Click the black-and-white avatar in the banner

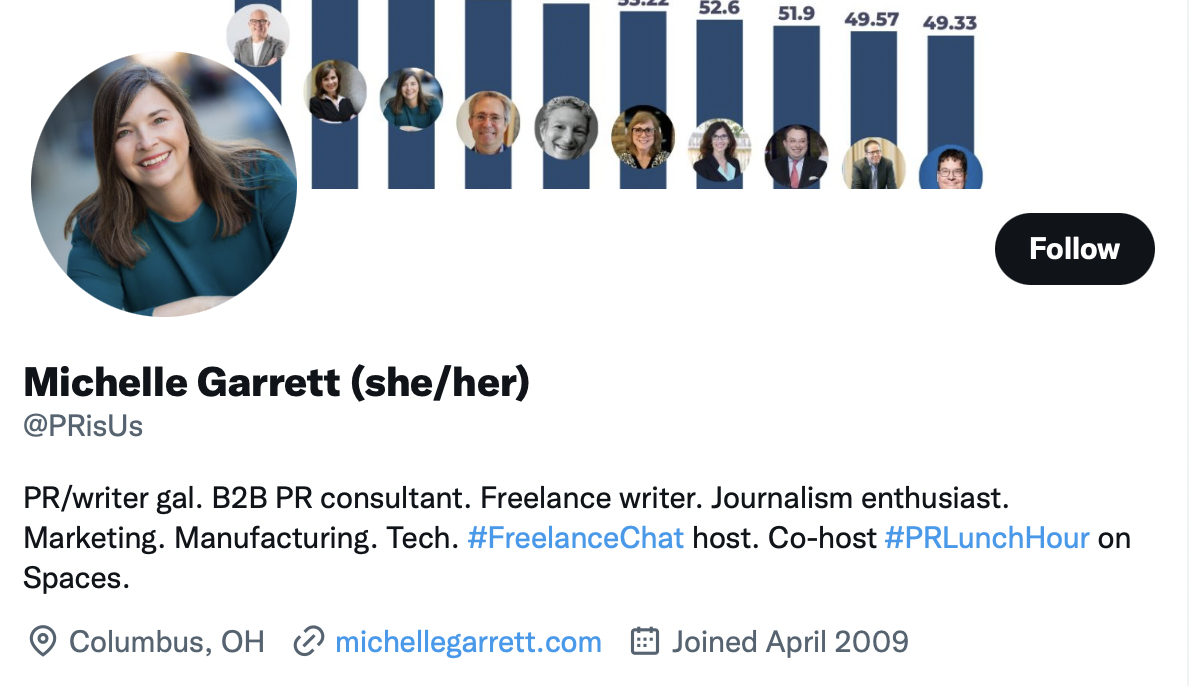click(566, 129)
